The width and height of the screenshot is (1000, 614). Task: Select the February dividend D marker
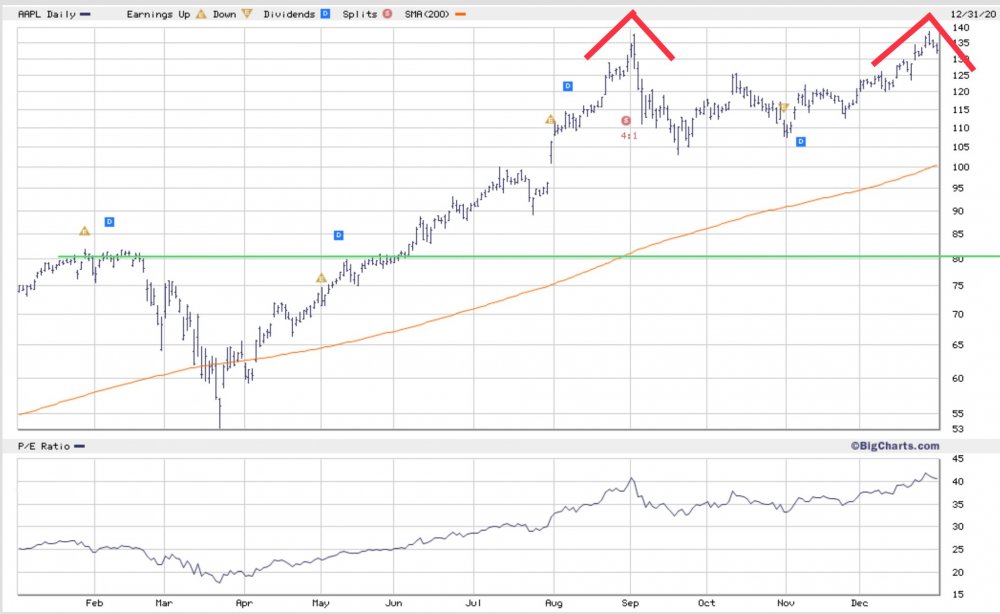(109, 222)
